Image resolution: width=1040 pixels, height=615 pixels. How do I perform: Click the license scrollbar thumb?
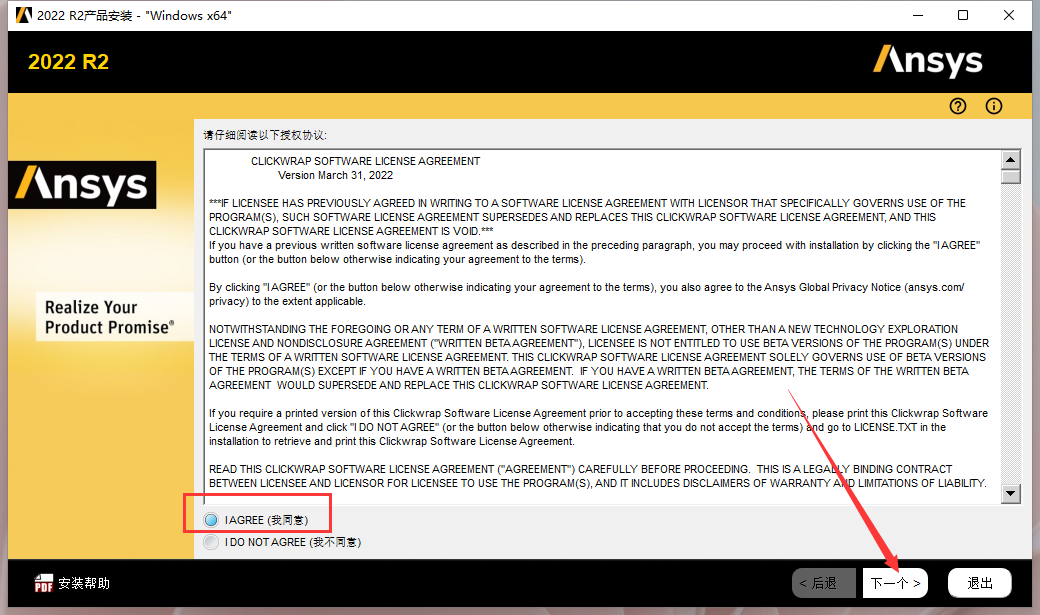click(x=1010, y=176)
